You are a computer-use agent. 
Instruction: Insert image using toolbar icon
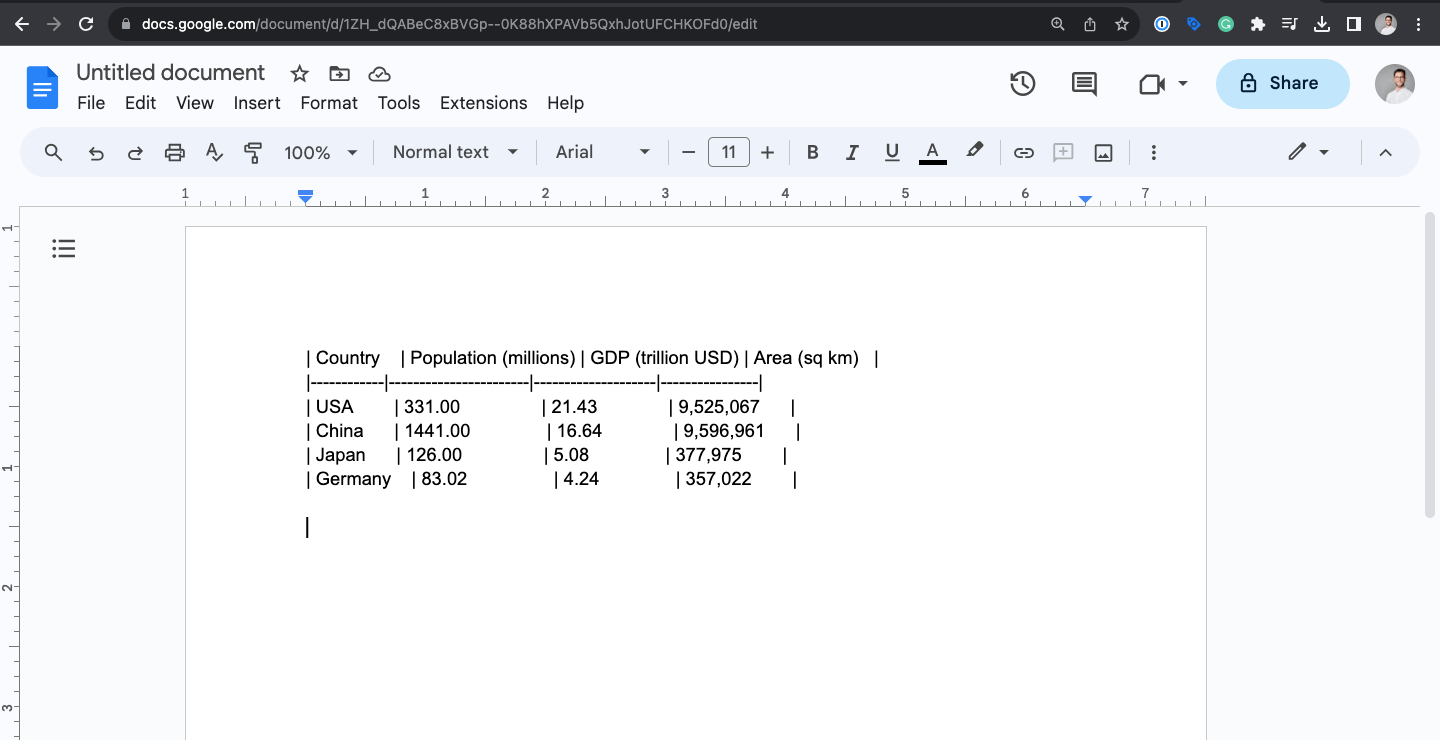click(1103, 153)
